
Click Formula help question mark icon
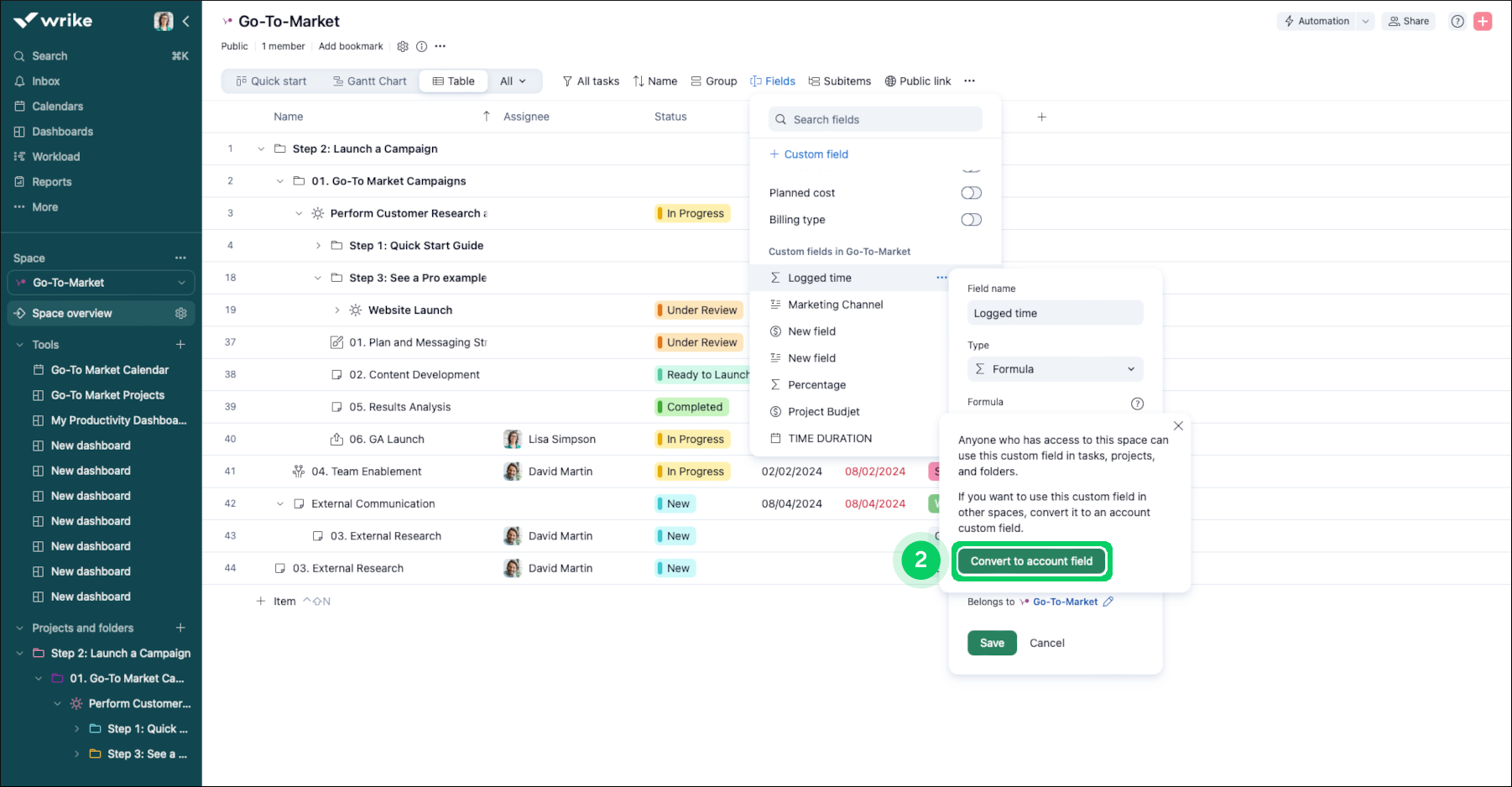point(1137,404)
